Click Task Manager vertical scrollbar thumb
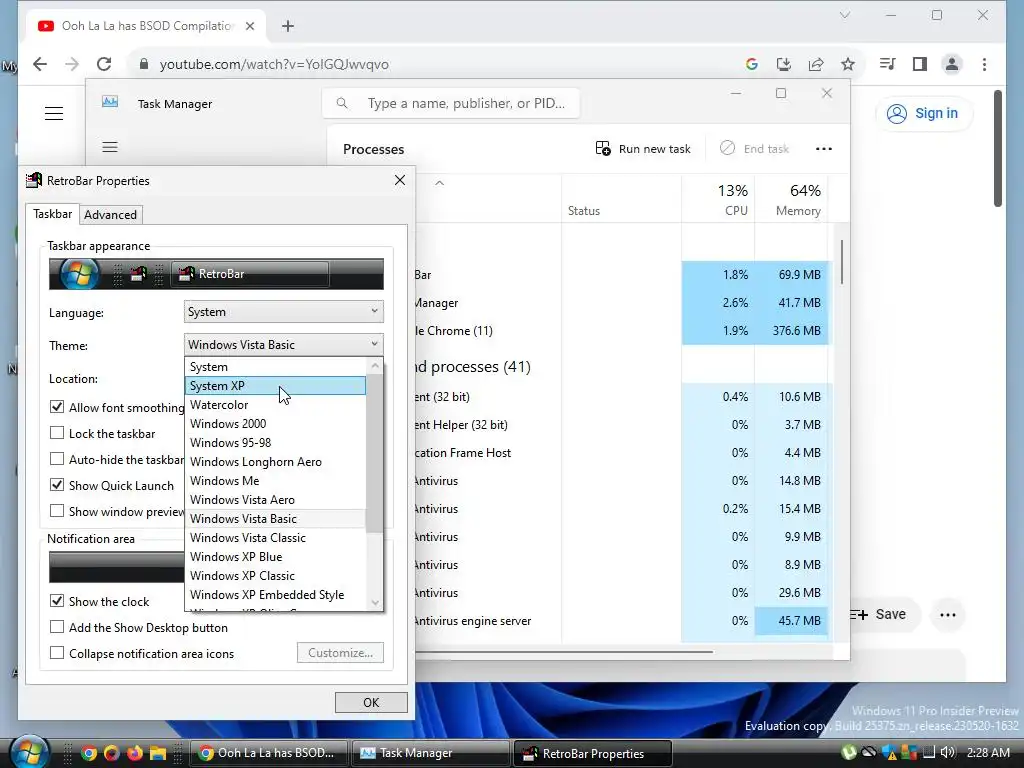 coord(842,261)
